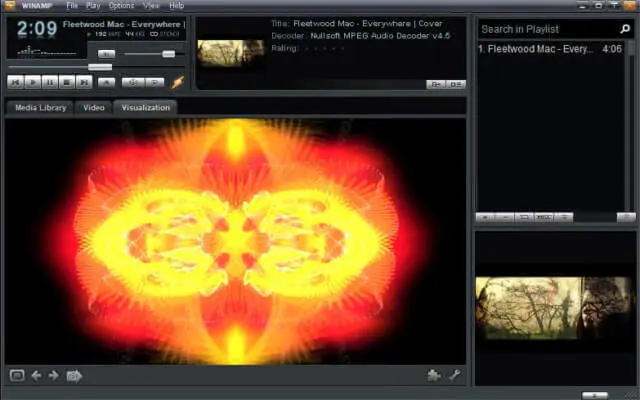Click the Decoder Nullsoft MPEG Audio line
Viewport: 640px width, 400px height.
(x=360, y=36)
